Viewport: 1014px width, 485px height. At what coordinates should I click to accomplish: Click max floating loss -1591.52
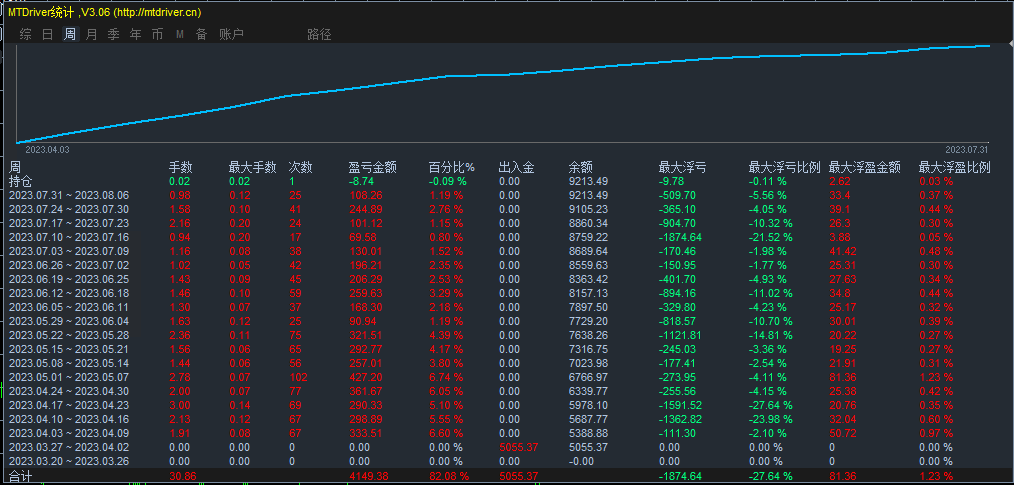[681, 405]
